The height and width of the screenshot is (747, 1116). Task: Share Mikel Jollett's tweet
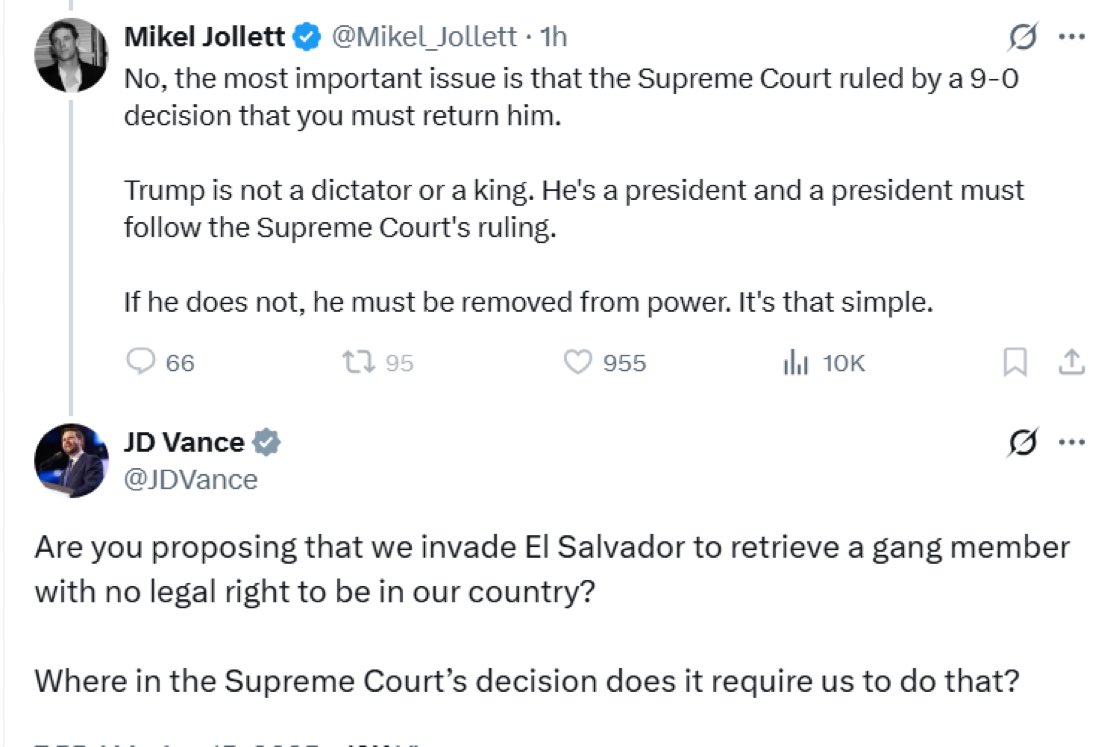point(1071,362)
